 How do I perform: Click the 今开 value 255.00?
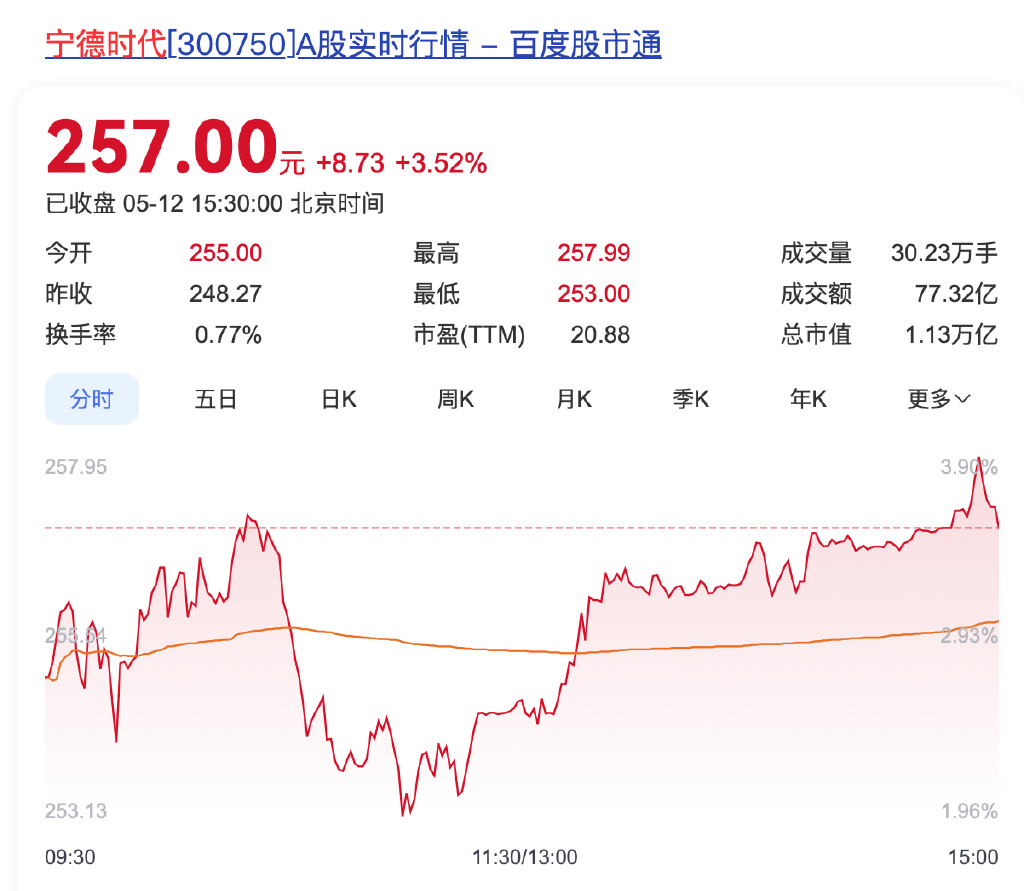pyautogui.click(x=225, y=253)
